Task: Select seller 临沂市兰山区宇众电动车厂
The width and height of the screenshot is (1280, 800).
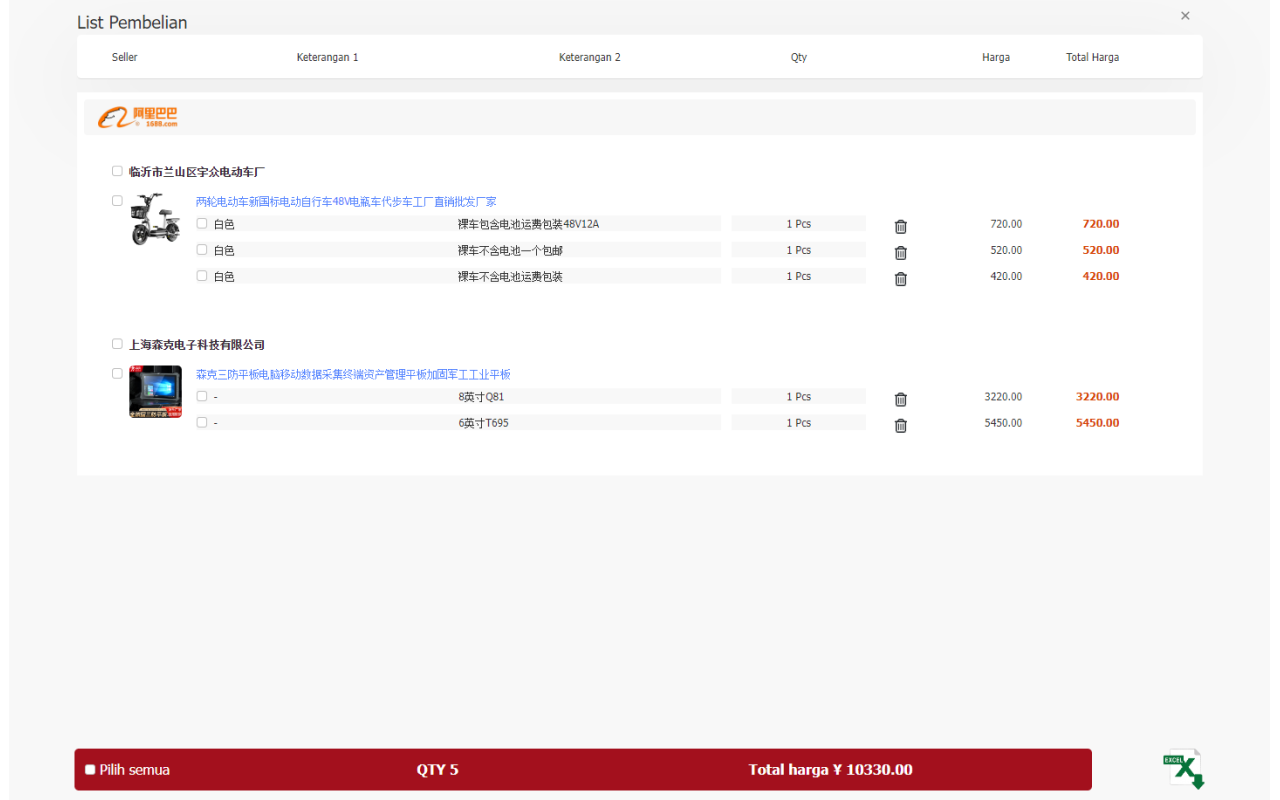Action: coord(117,171)
